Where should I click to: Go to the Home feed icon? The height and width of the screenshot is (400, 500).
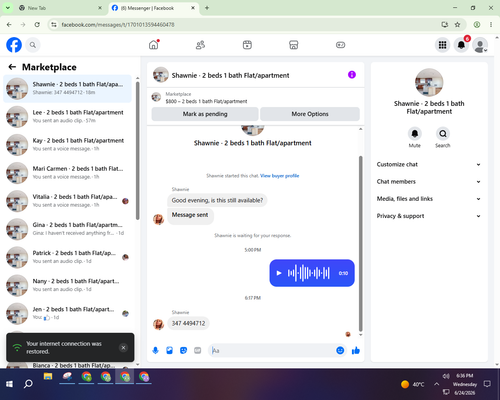pos(154,45)
